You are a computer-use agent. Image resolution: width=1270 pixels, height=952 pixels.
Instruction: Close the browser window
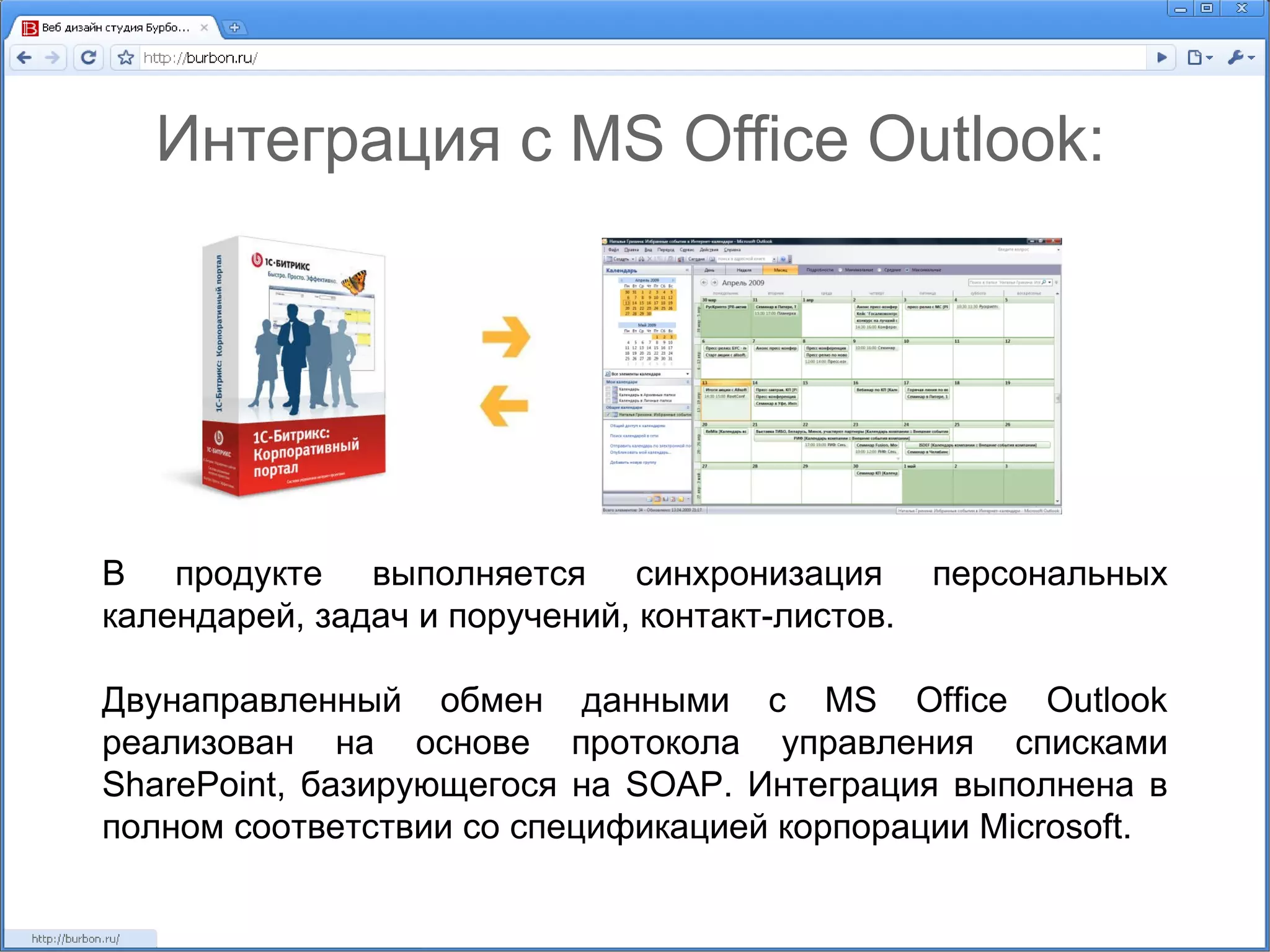(x=1242, y=8)
